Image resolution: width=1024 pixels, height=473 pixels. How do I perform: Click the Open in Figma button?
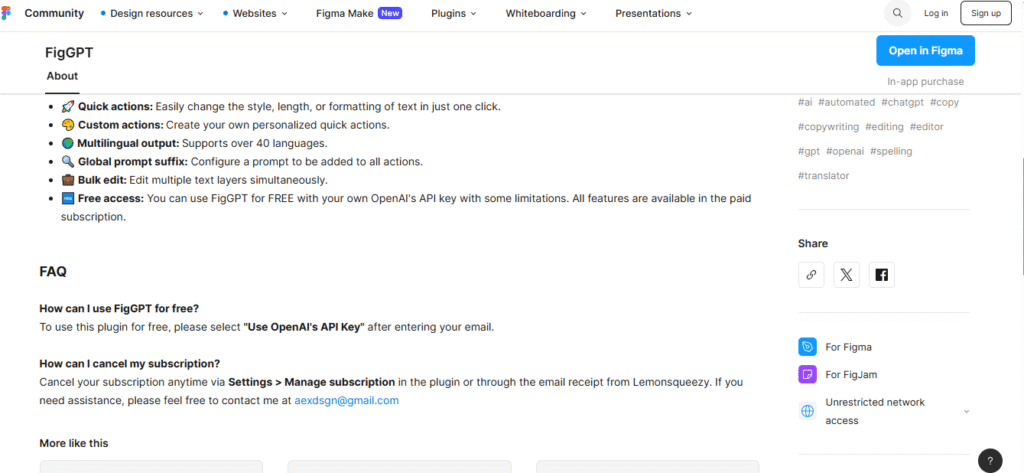click(925, 50)
